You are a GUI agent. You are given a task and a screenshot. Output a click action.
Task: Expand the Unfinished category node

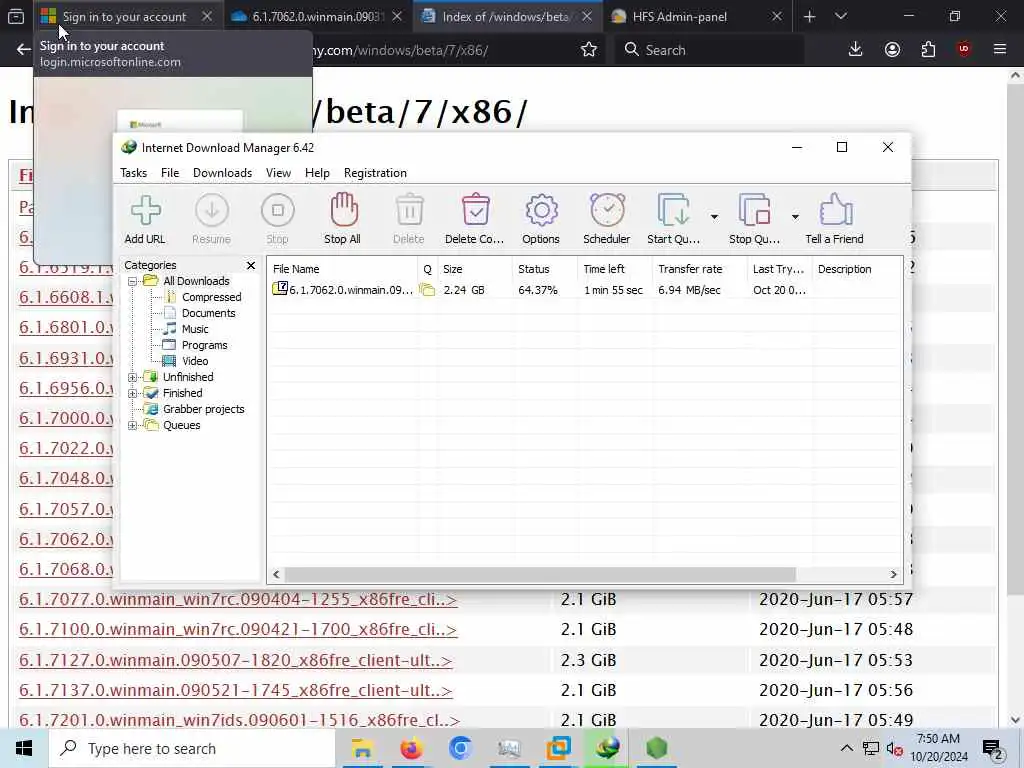[x=133, y=377]
